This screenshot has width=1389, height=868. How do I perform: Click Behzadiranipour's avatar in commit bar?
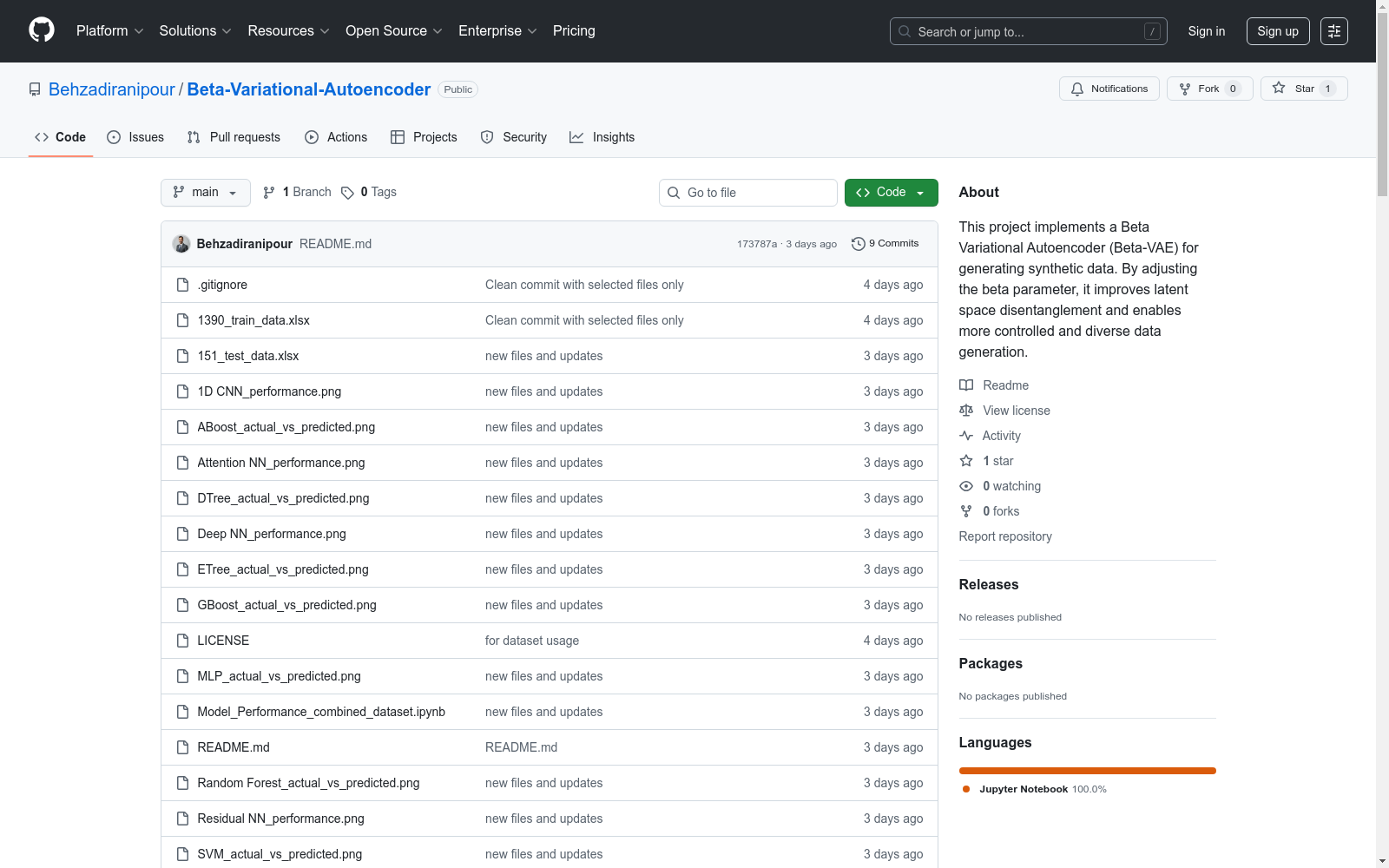click(x=181, y=244)
